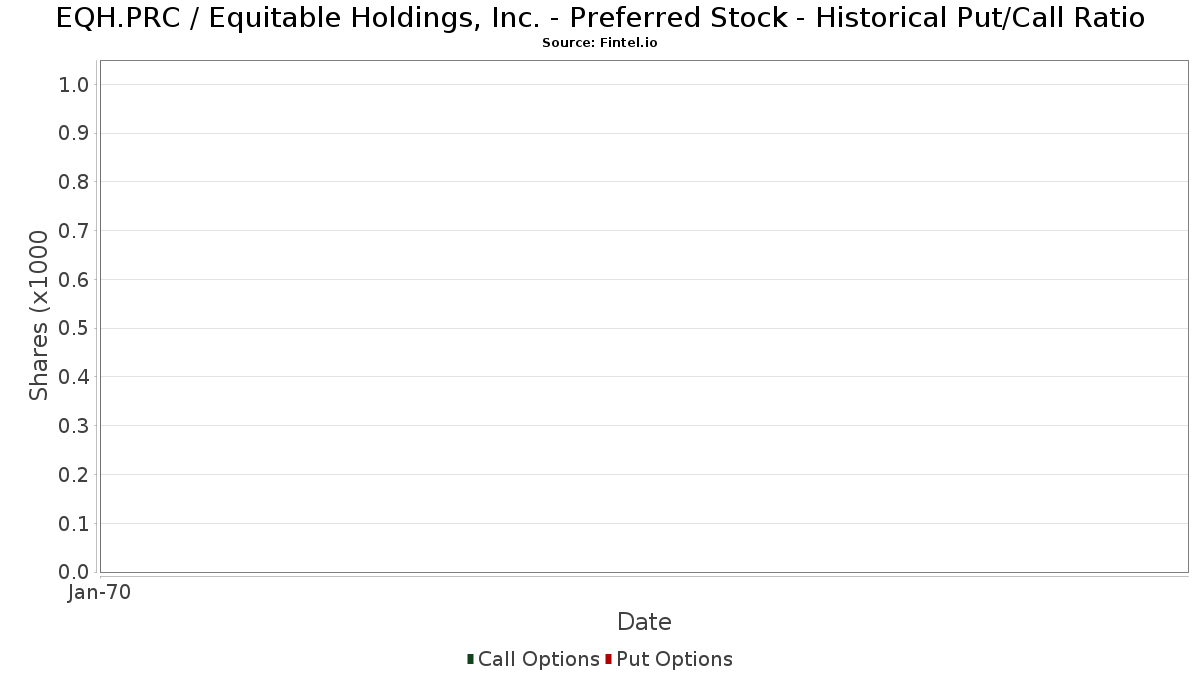Click the 0.3 y-axis label
The image size is (1200, 675).
pyautogui.click(x=74, y=426)
